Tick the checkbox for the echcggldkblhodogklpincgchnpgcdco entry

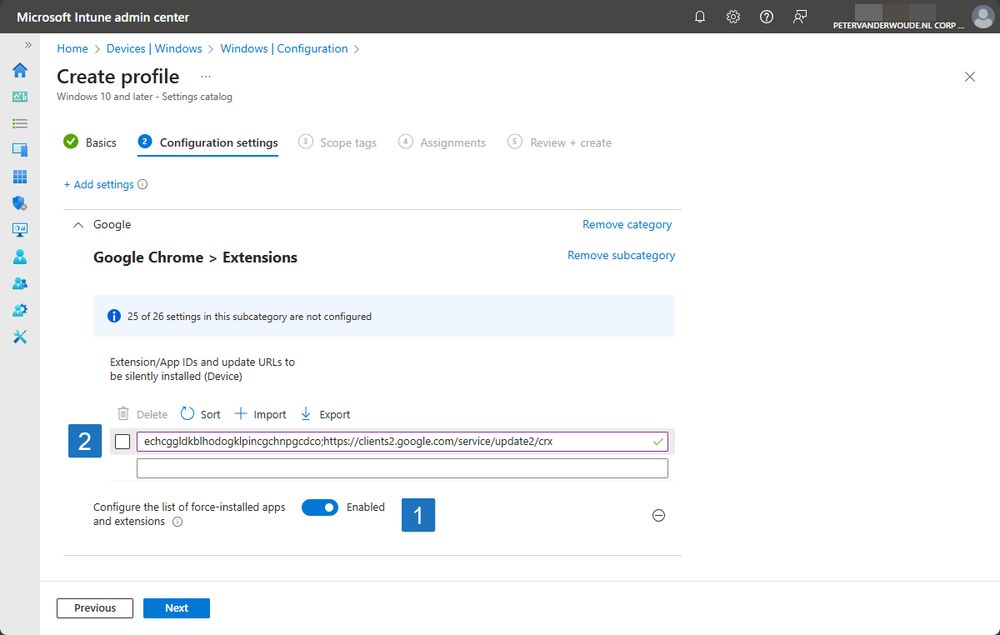pyautogui.click(x=122, y=441)
